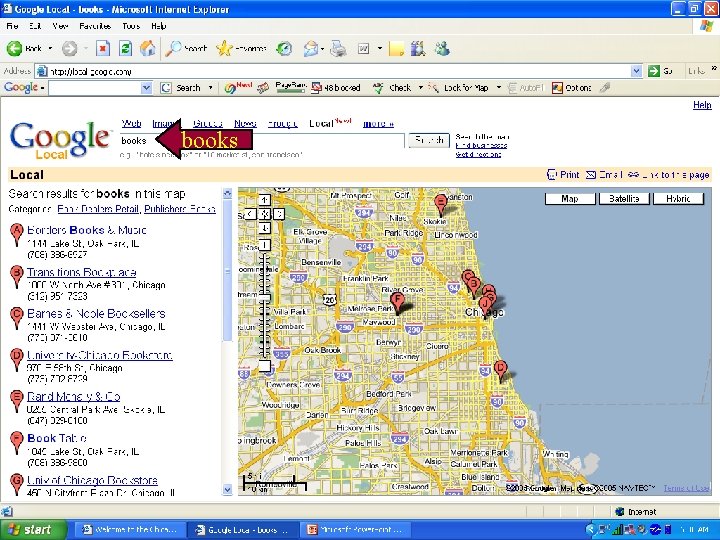Select the Map view button
This screenshot has width=720, height=540.
pos(570,198)
